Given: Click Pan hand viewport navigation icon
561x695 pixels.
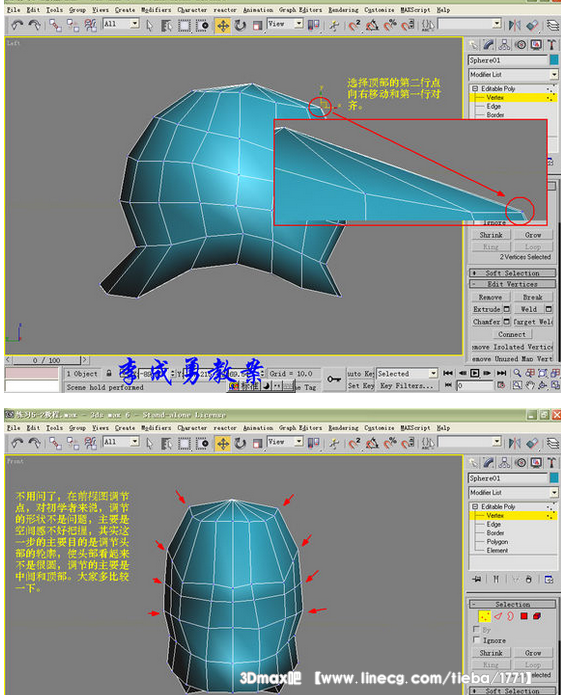Looking at the screenshot, I should (x=530, y=386).
